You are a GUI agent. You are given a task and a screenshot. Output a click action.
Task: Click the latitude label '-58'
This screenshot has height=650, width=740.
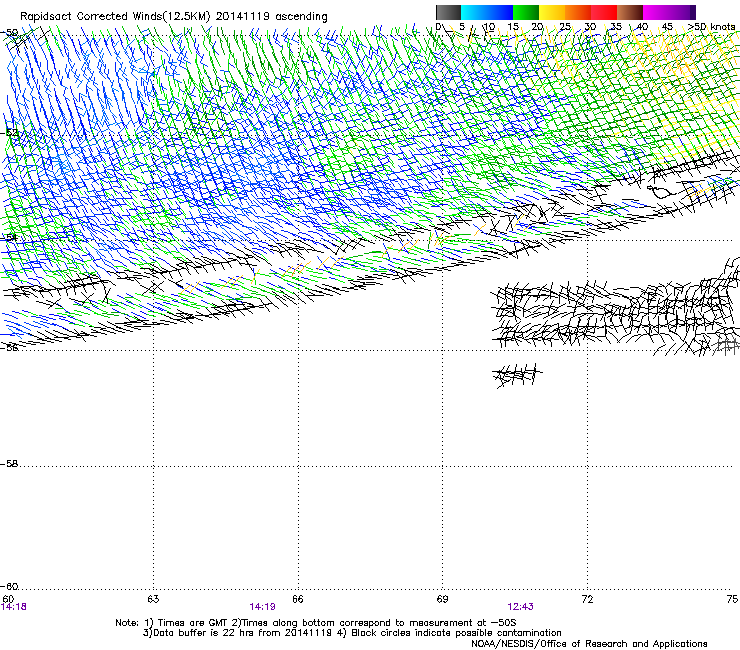coord(9,464)
